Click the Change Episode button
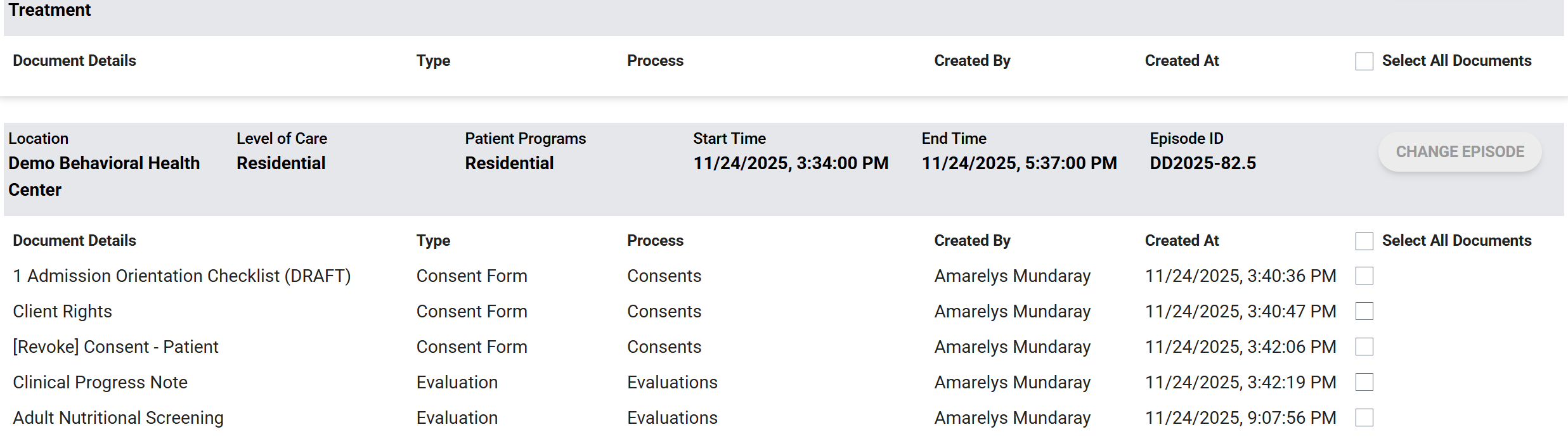Screen dimensions: 1568x446 pos(1460,152)
